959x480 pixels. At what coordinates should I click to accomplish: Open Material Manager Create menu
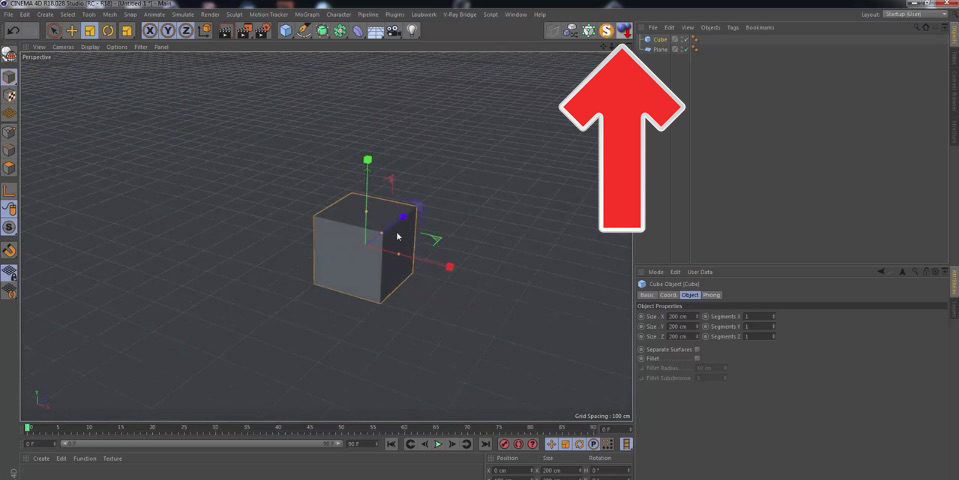coord(42,459)
